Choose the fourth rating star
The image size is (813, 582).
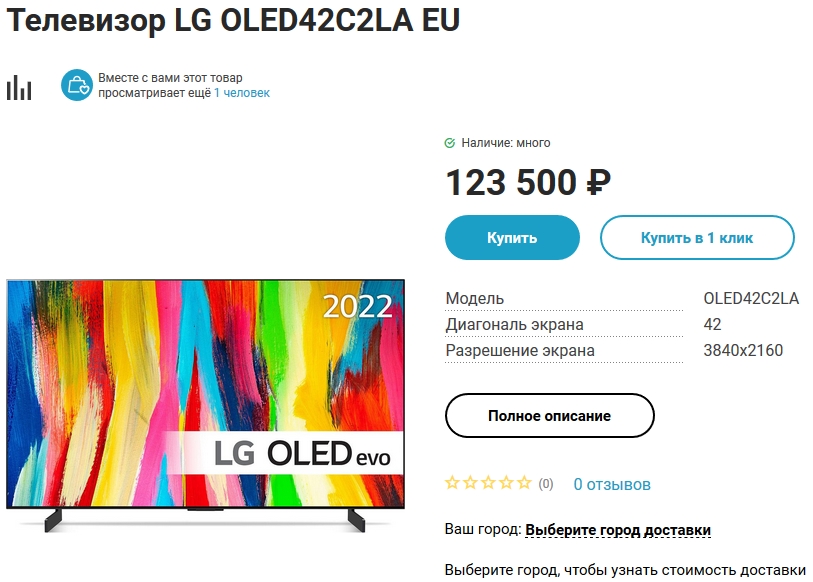pos(506,484)
